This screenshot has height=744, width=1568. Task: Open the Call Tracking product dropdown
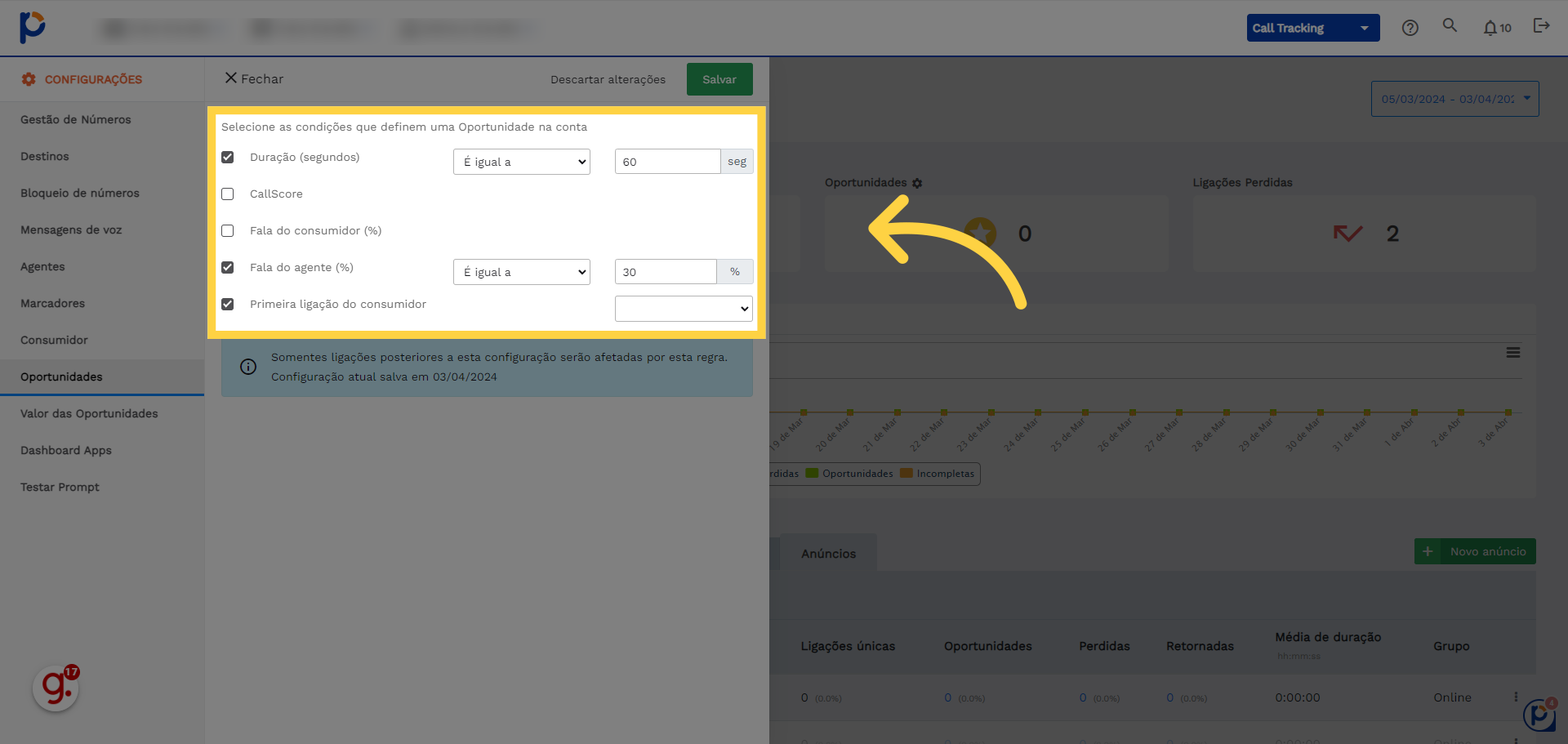(x=1313, y=28)
